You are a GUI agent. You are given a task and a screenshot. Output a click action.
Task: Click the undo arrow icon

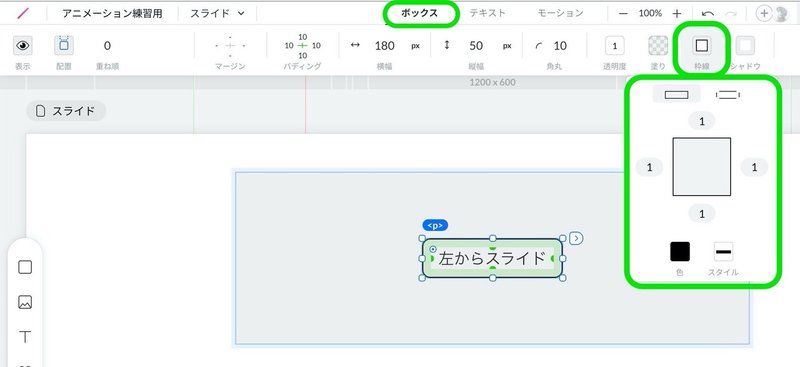coord(707,14)
